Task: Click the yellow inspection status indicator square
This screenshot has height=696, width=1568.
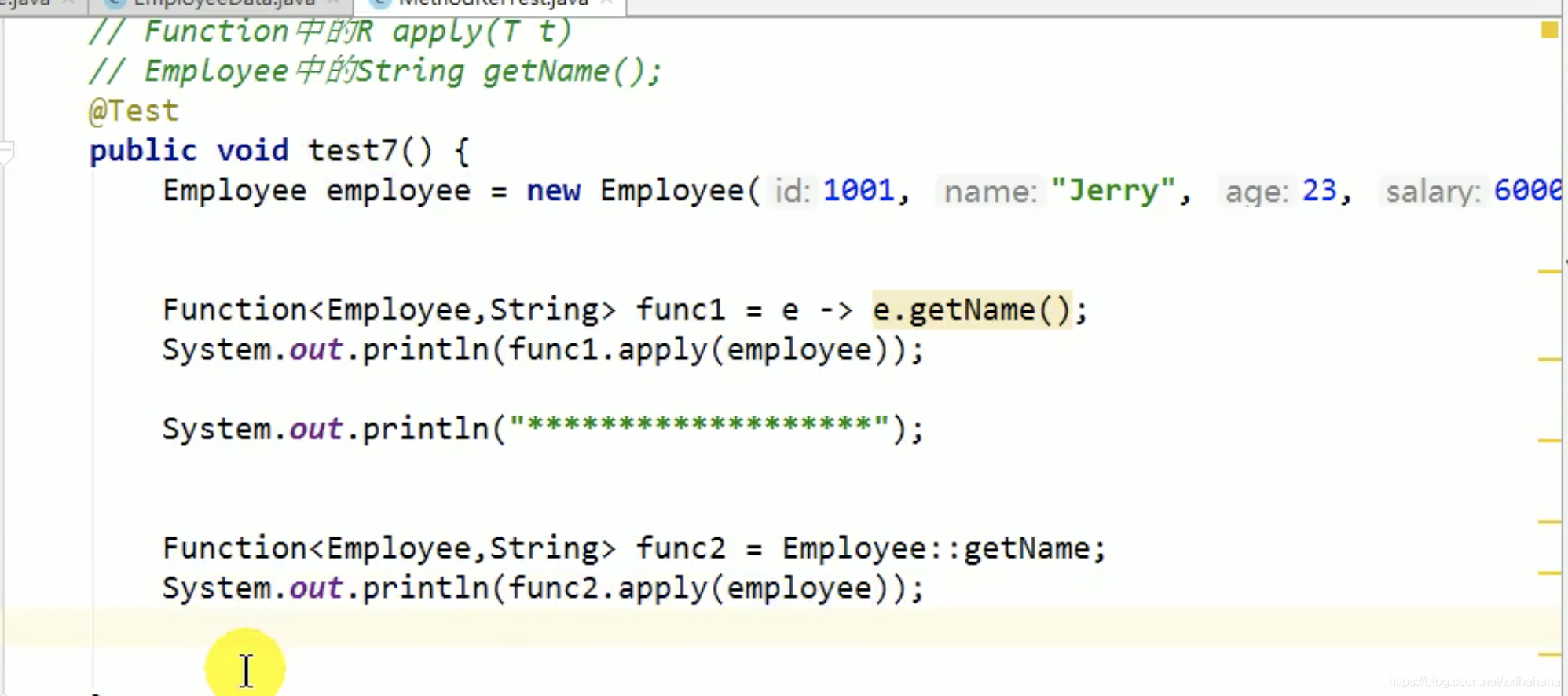Action: coord(1549,30)
